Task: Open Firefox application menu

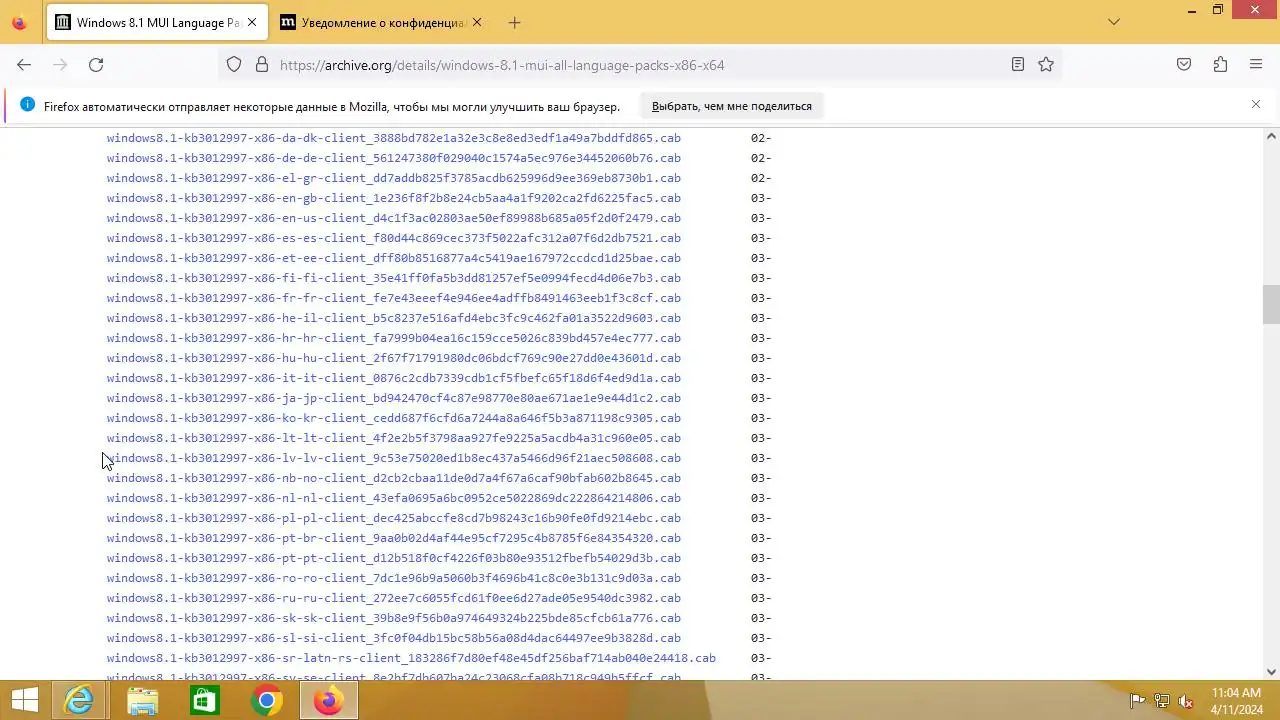Action: click(1256, 64)
